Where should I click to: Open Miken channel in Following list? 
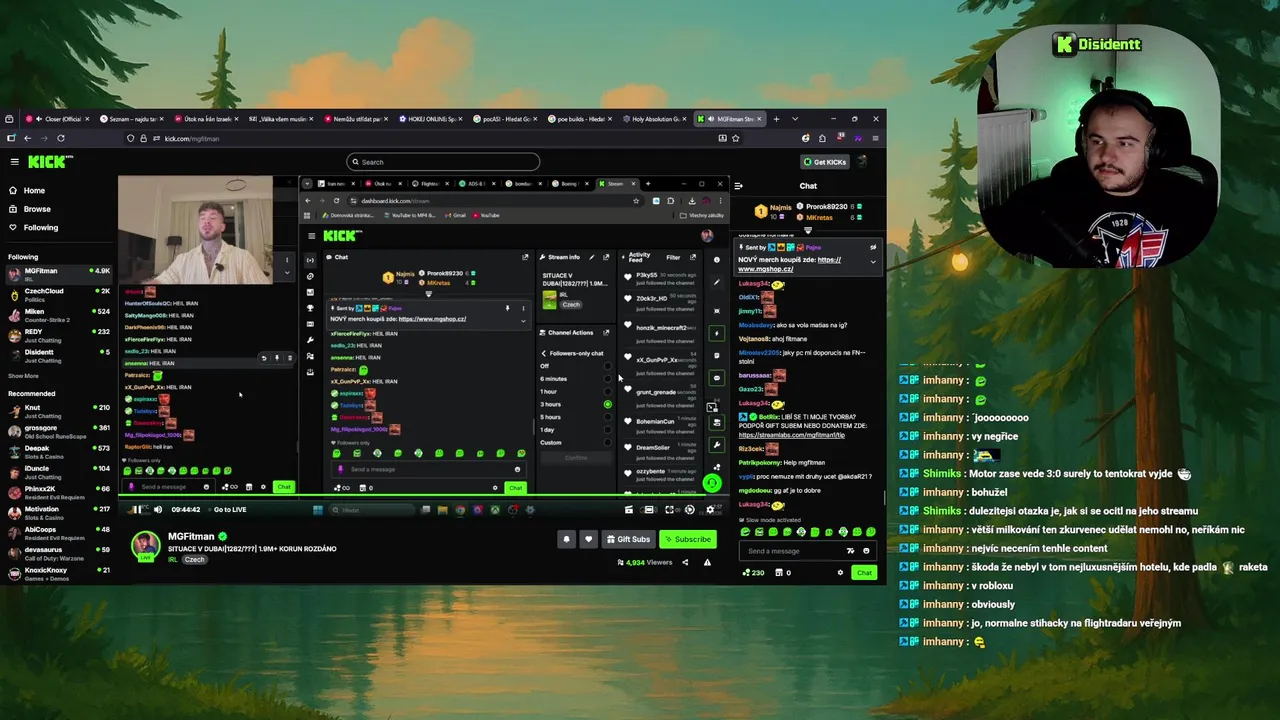[58, 315]
